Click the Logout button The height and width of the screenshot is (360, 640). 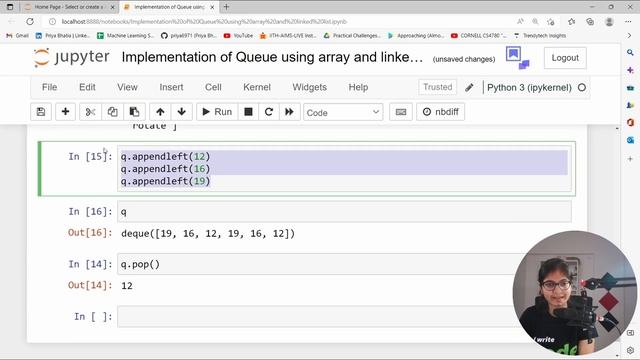click(x=565, y=58)
